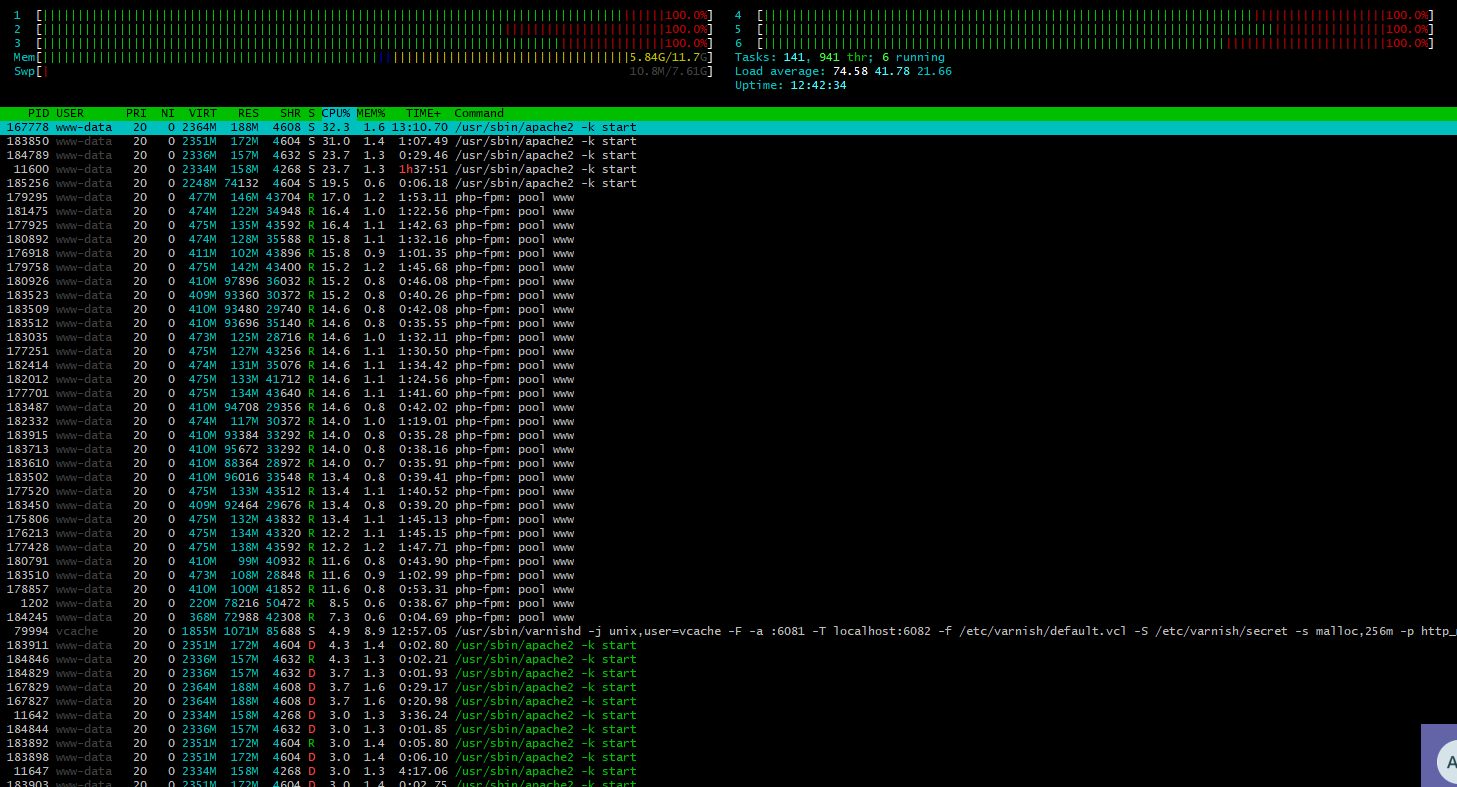Select php-fpm process row 177925
Viewport: 1457px width, 787px height.
[728, 225]
